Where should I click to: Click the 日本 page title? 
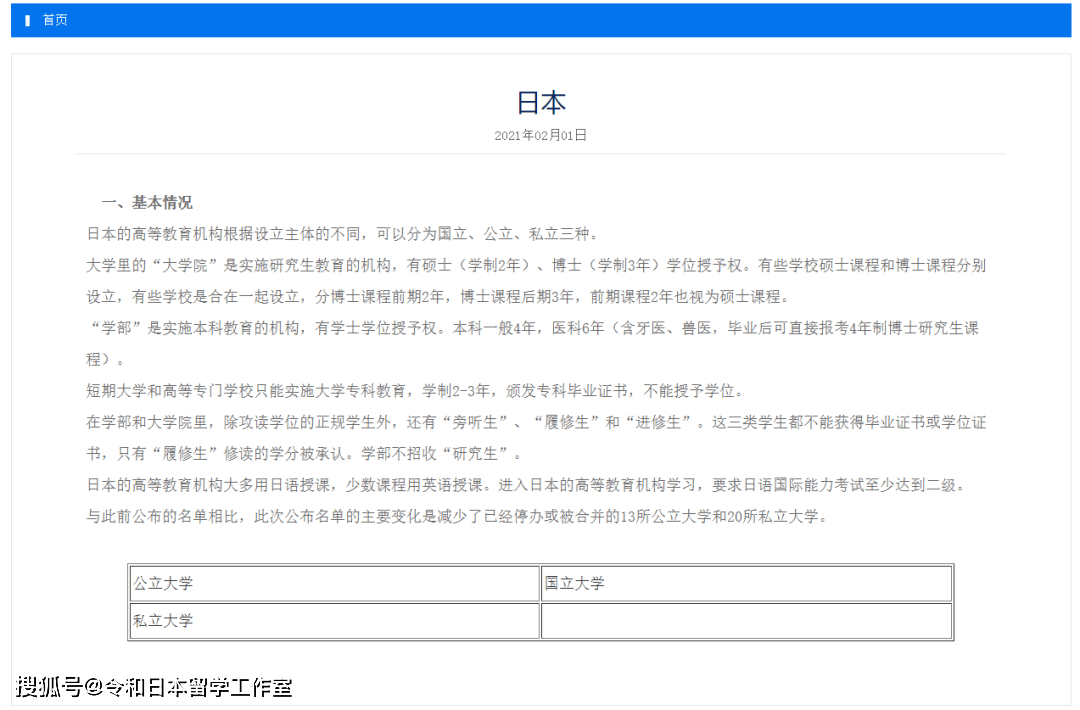(541, 103)
